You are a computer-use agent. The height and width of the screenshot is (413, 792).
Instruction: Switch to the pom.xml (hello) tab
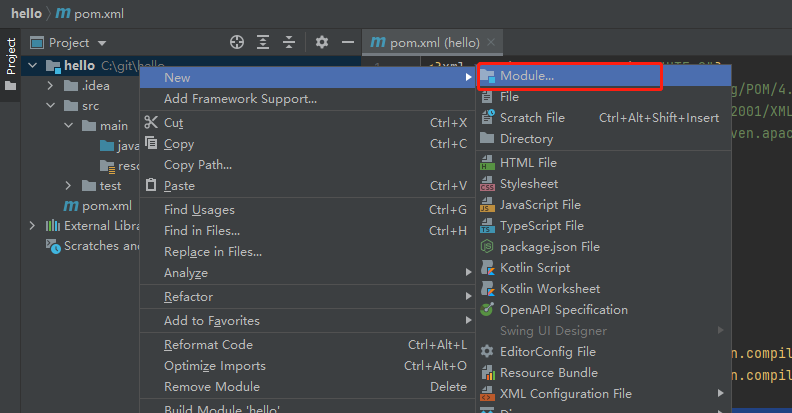click(x=434, y=42)
